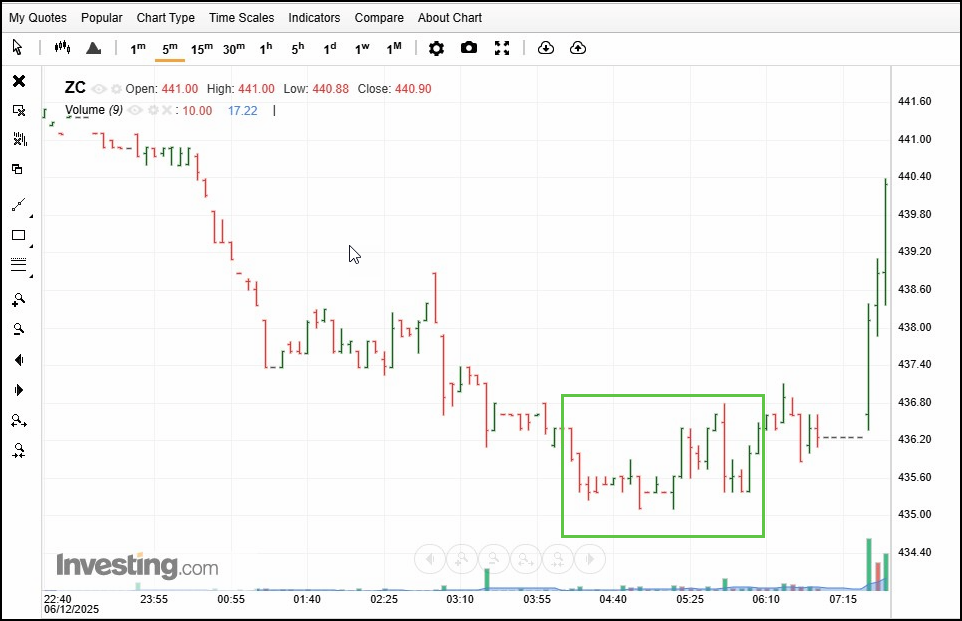Take a chart snapshot with camera icon

[469, 47]
